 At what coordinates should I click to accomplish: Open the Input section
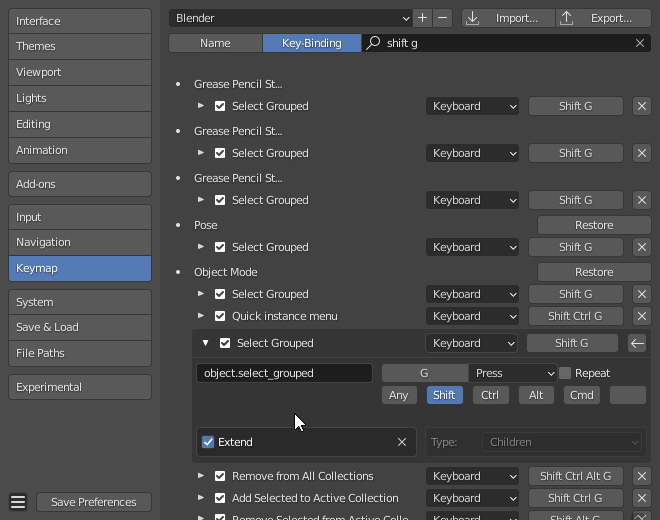pos(80,217)
